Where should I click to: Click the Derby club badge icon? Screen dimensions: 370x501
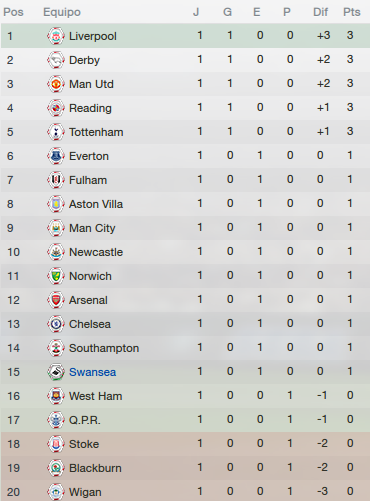click(56, 60)
